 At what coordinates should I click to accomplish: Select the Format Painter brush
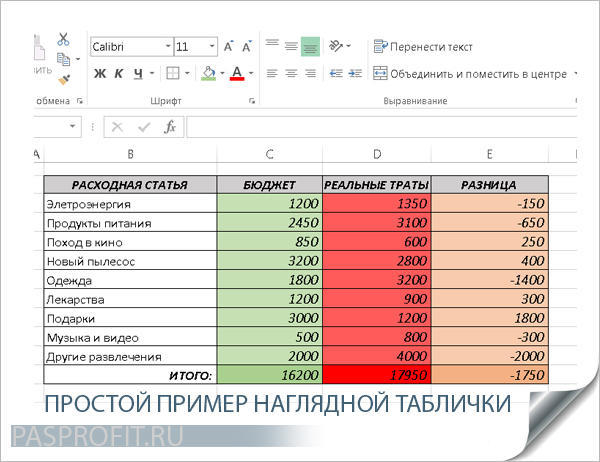(x=63, y=78)
